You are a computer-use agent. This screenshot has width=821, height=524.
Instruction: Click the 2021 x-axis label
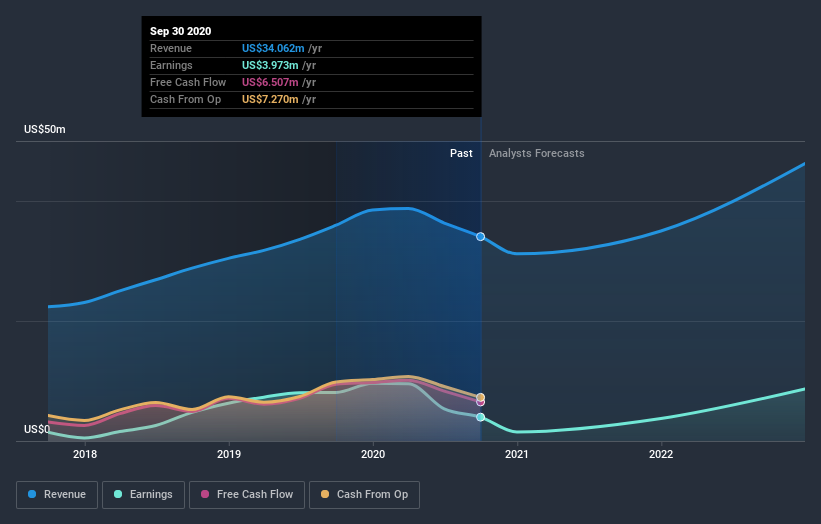tap(517, 454)
